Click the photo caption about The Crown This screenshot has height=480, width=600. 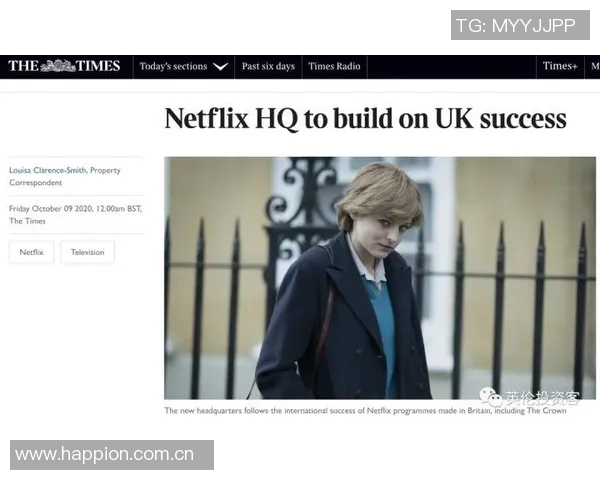[365, 411]
